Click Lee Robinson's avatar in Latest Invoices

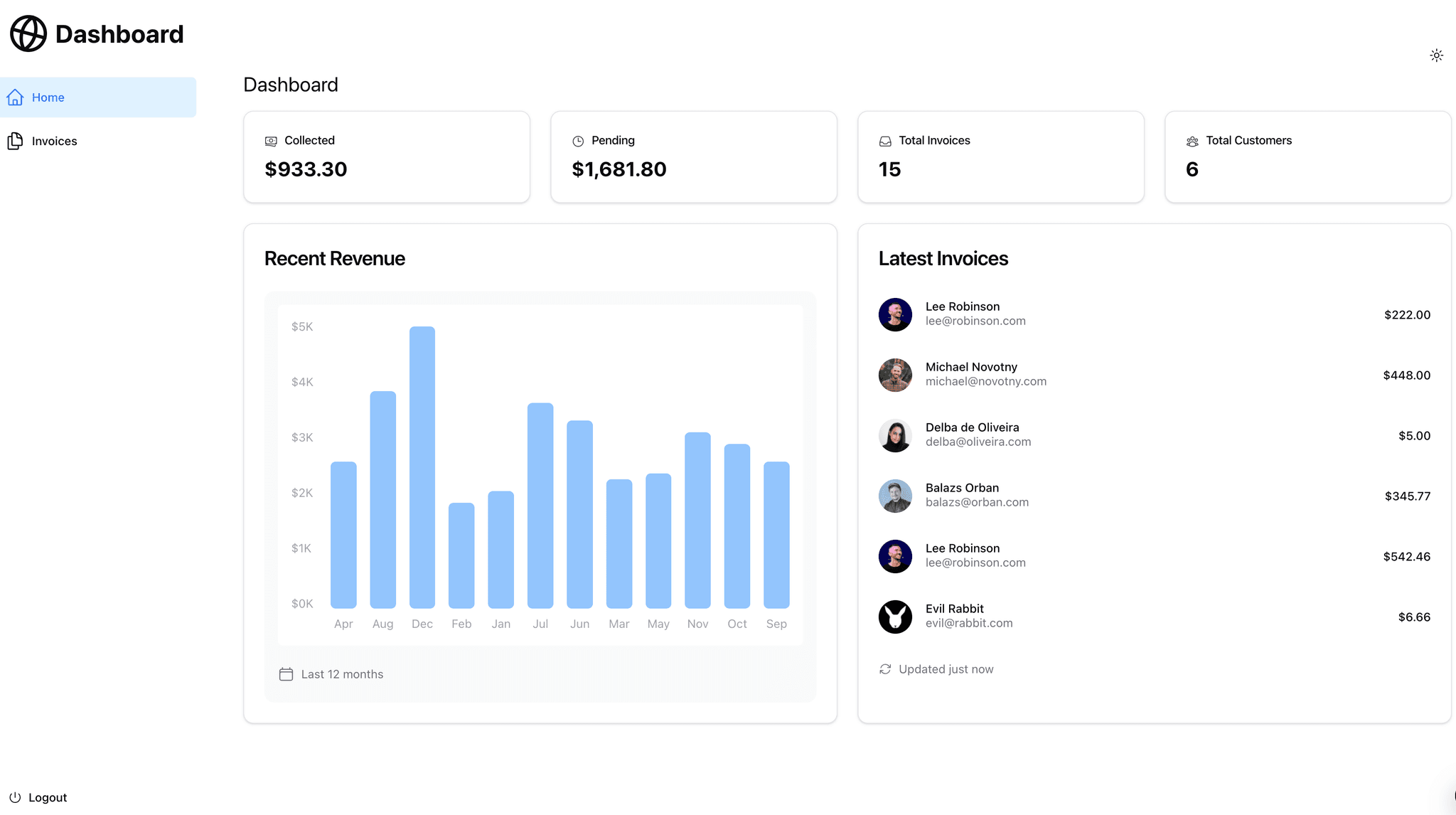(x=895, y=314)
